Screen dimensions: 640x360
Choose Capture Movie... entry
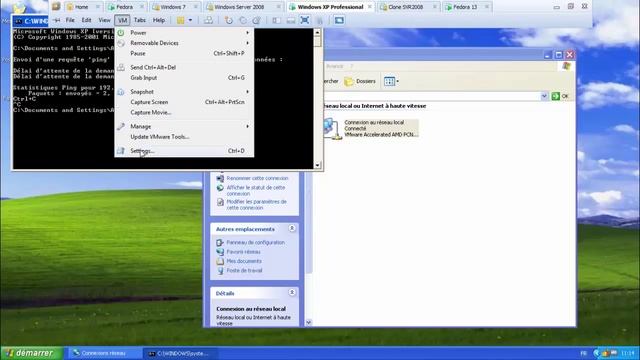coord(184,112)
